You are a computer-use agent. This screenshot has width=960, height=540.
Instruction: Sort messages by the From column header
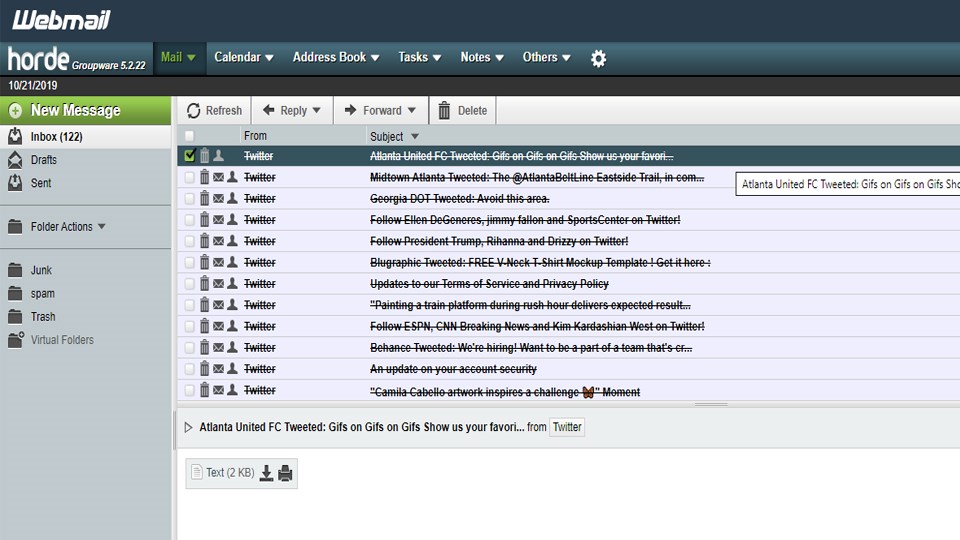pos(256,136)
